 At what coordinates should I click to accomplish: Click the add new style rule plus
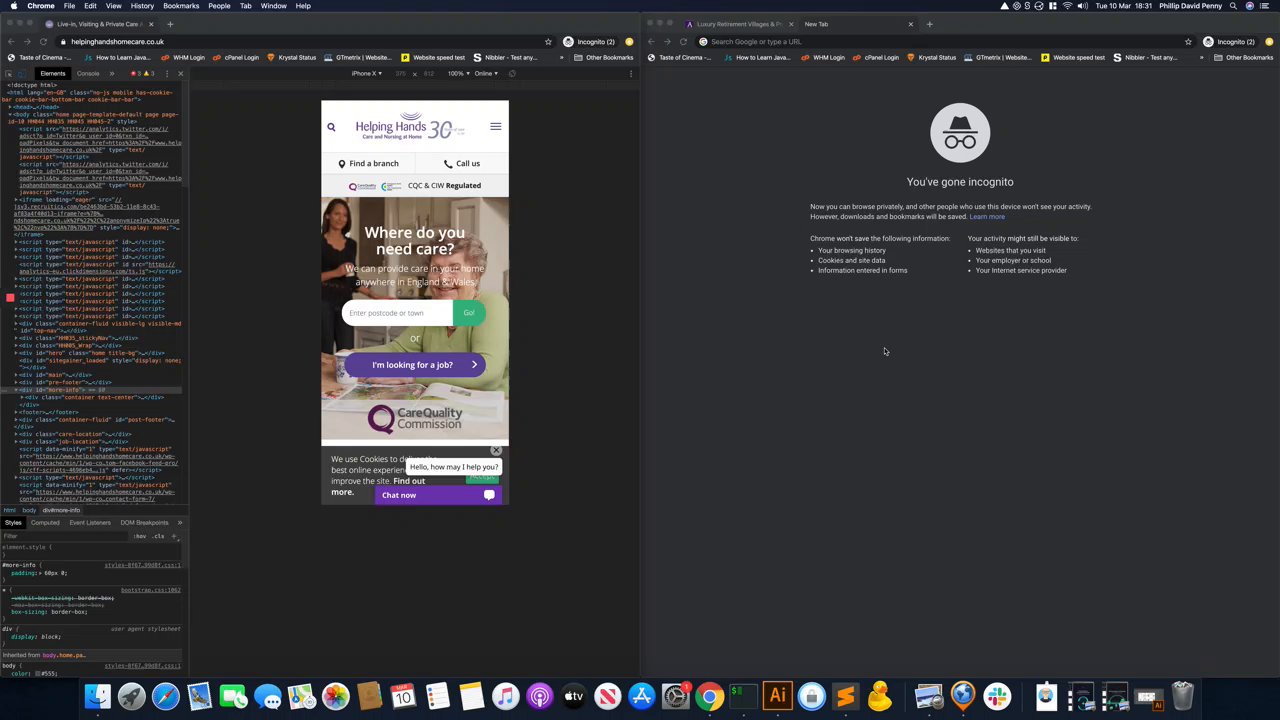pos(174,536)
